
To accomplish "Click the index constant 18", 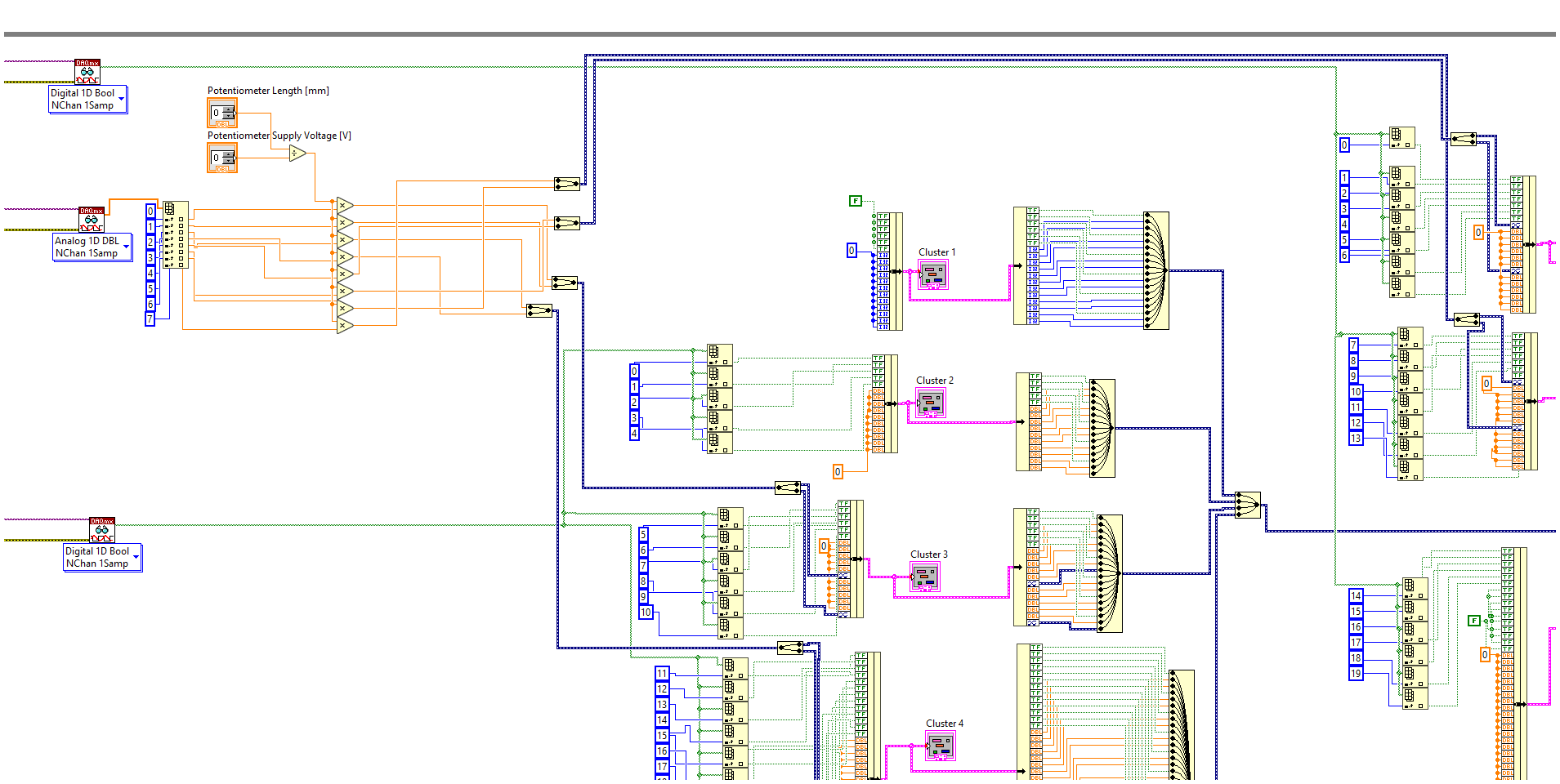I will click(x=1356, y=658).
